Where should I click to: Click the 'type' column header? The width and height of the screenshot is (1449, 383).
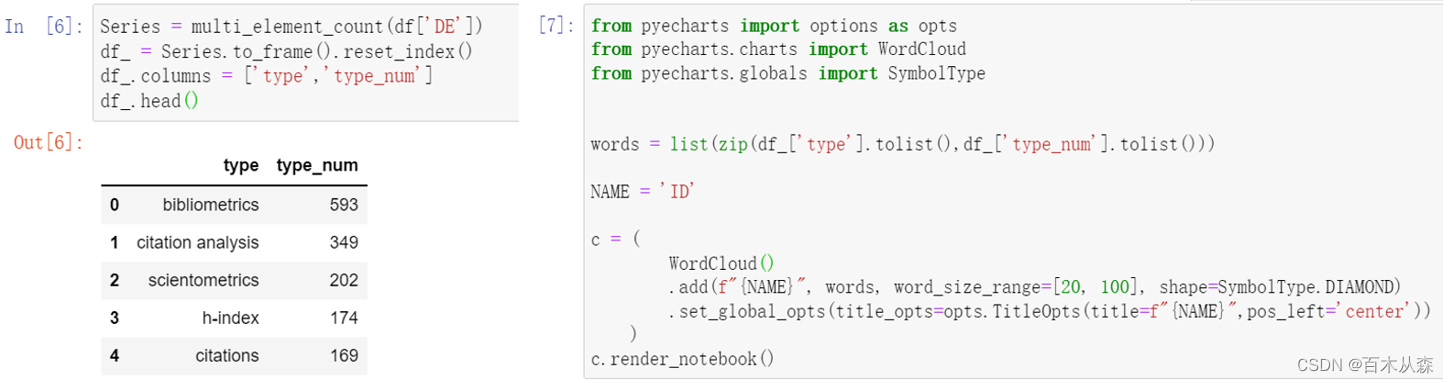pos(241,166)
